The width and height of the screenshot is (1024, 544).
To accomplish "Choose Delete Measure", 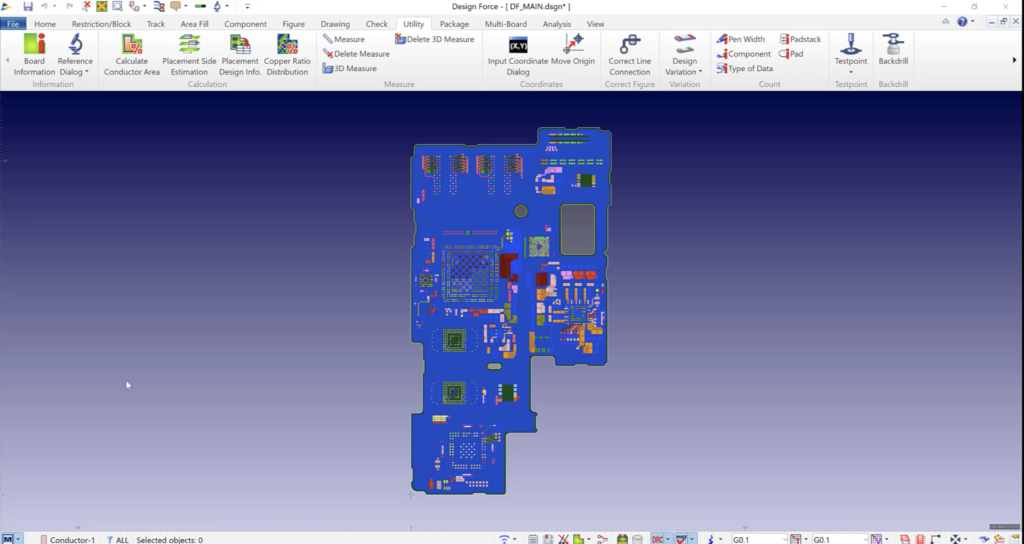I will click(x=357, y=54).
